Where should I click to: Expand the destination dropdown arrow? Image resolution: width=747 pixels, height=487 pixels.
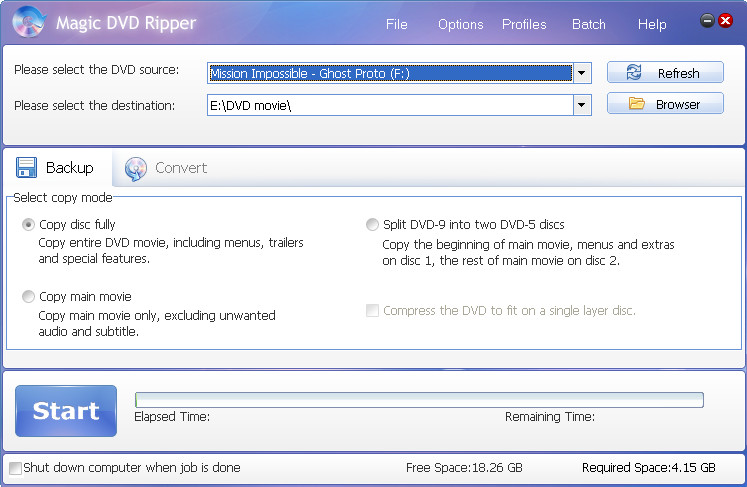pos(582,105)
